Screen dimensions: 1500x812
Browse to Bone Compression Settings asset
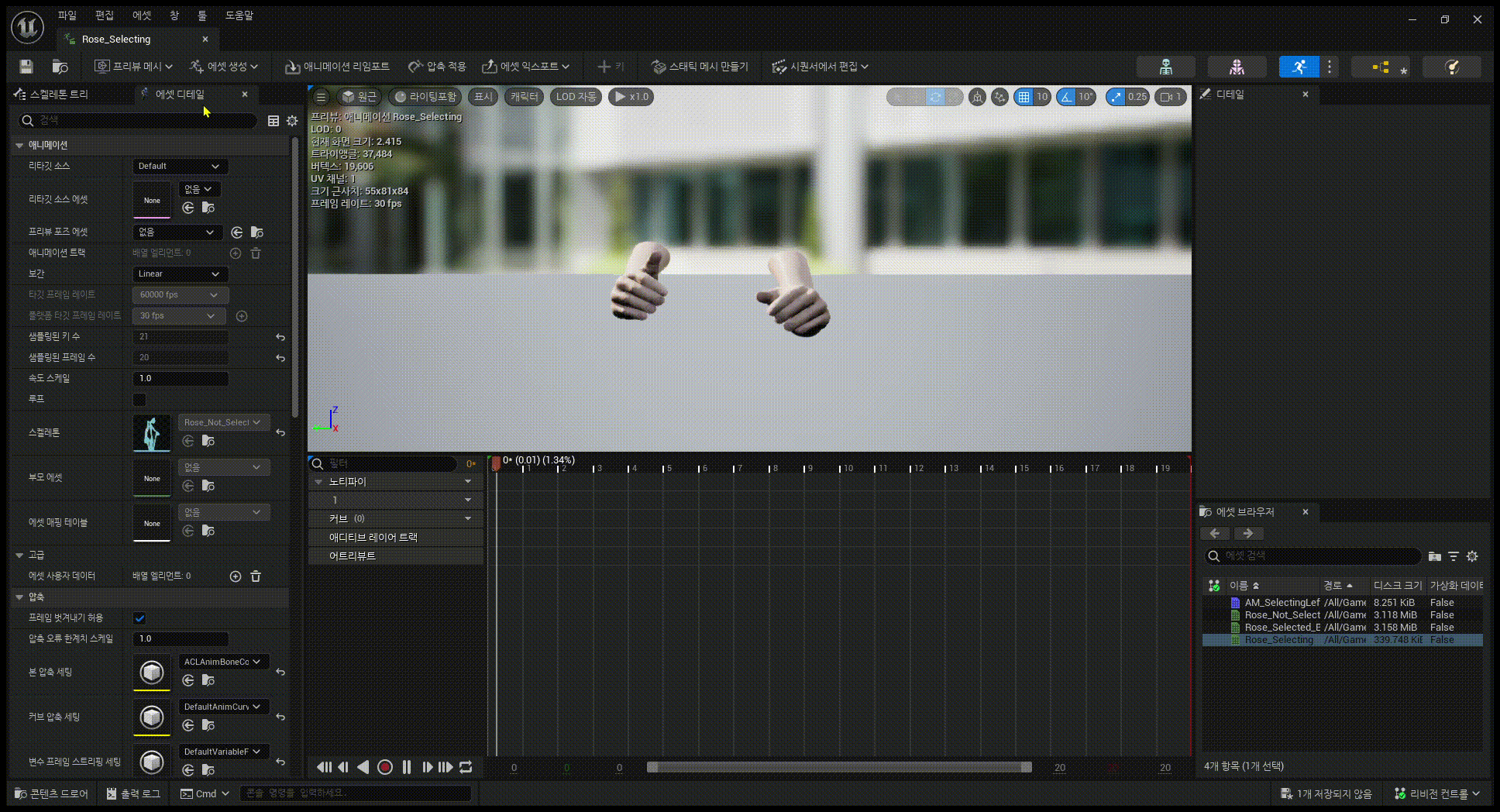coord(208,680)
